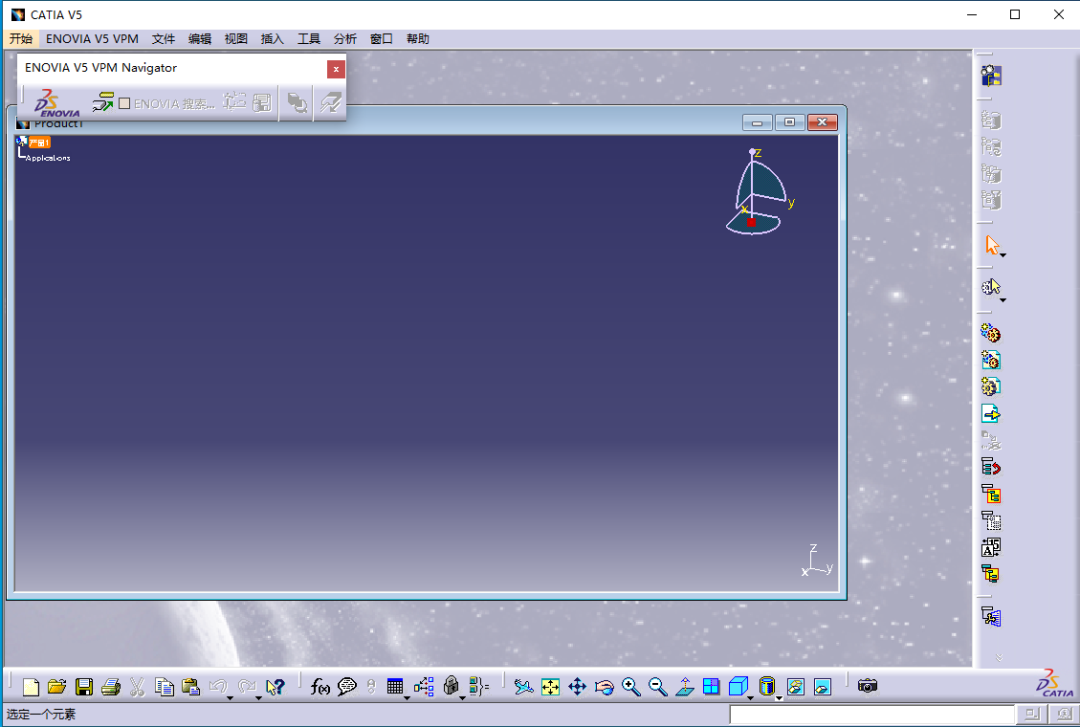Open the 视图 menu
This screenshot has width=1080, height=727.
236,39
